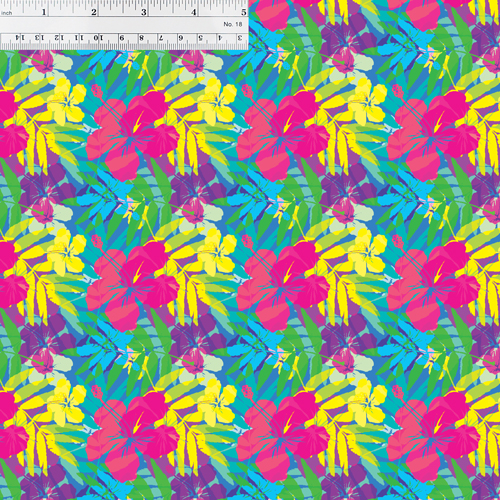
Task: Select the 8 centimeter number on ruler
Action: (x=141, y=38)
